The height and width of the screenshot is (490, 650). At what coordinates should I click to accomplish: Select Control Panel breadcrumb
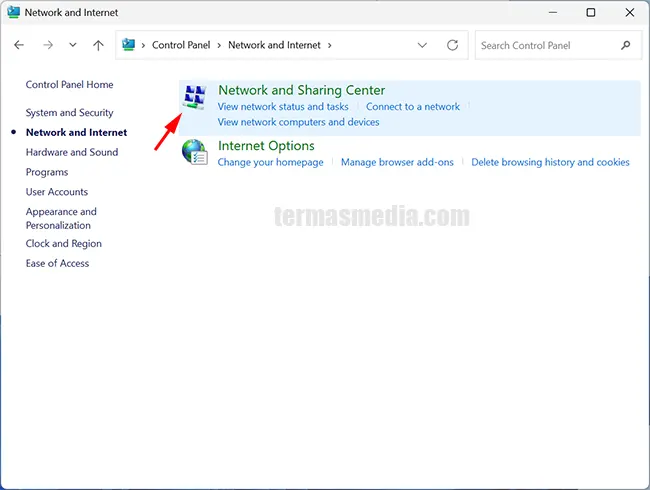(181, 45)
